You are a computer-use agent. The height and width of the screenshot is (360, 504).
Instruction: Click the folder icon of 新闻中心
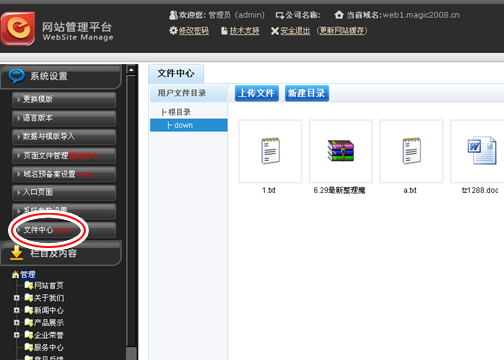coord(29,310)
